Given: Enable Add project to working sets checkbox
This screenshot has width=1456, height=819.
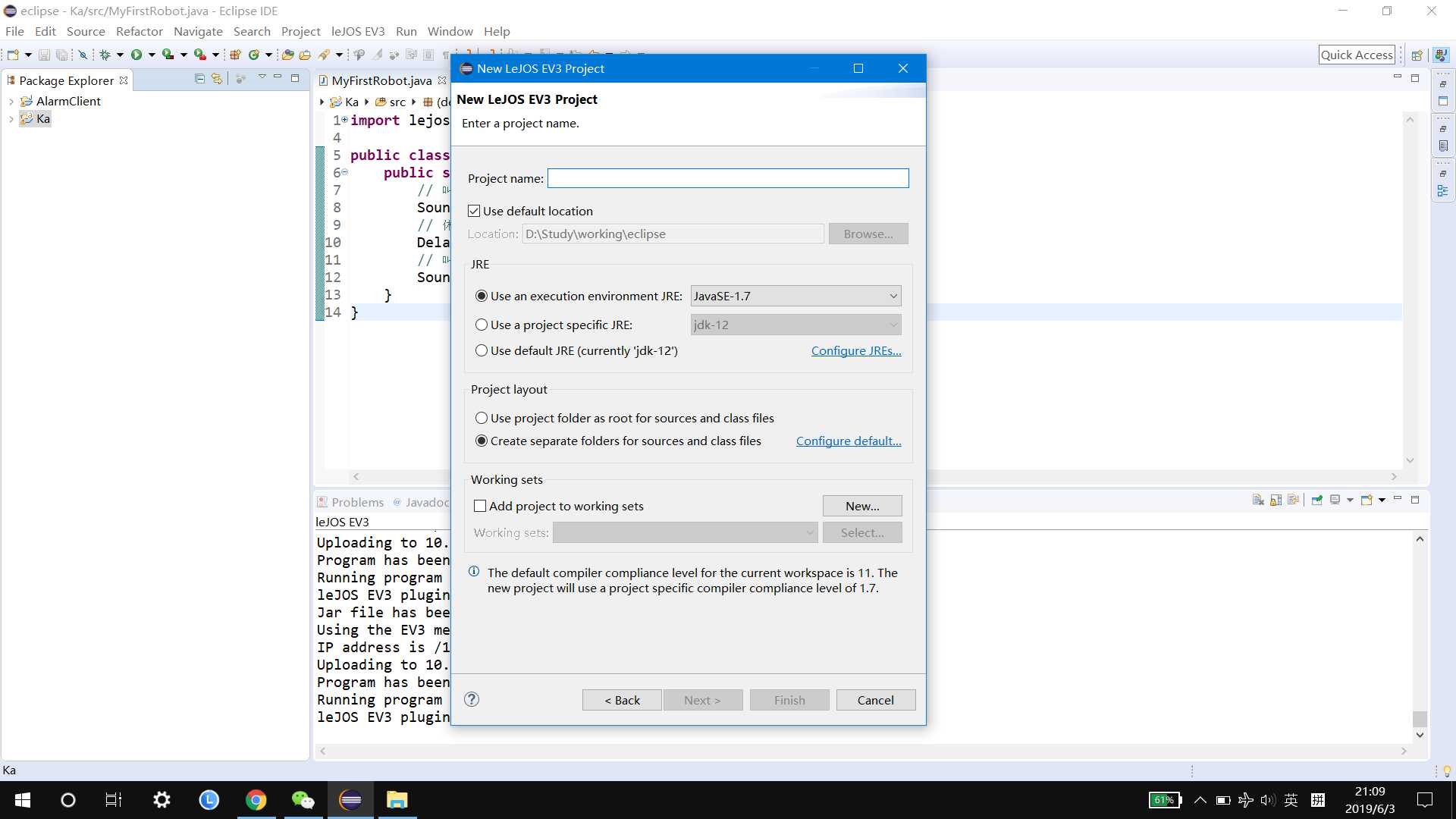Looking at the screenshot, I should tap(480, 506).
